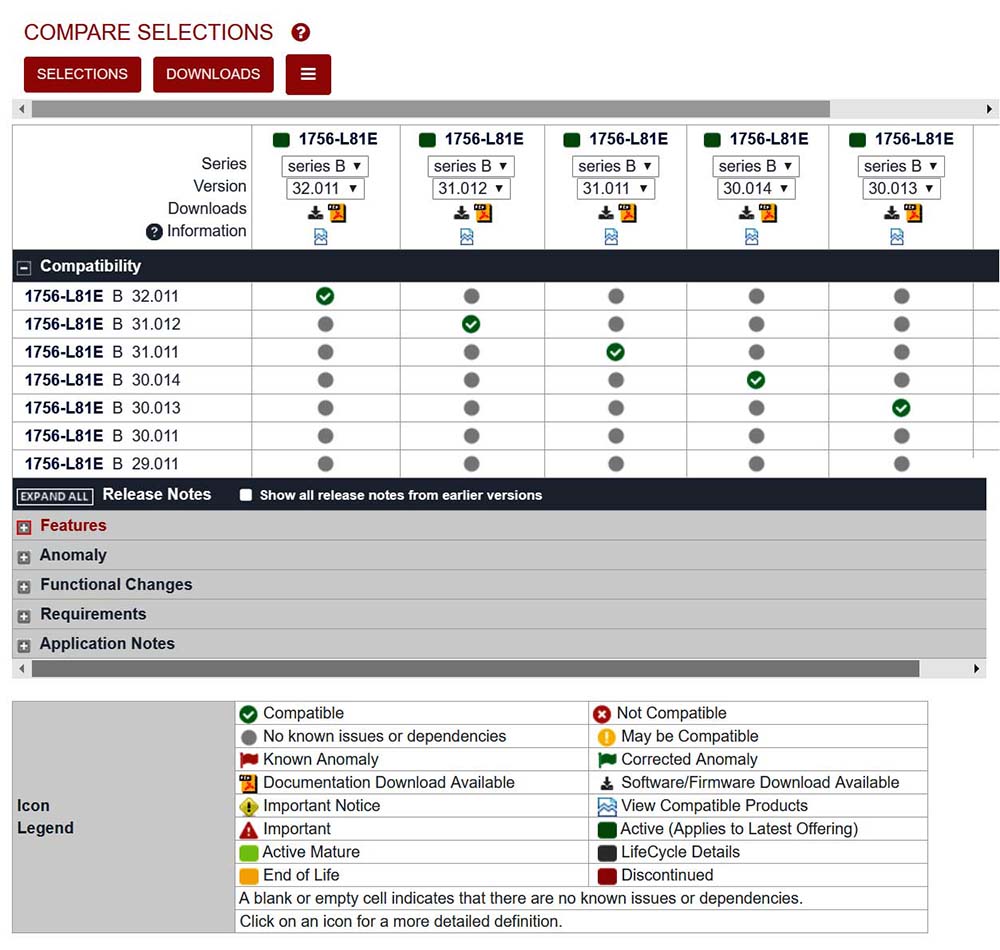1000x950 pixels.
Task: Click Active green lifecycle swatch on first column header
Action: click(x=281, y=140)
